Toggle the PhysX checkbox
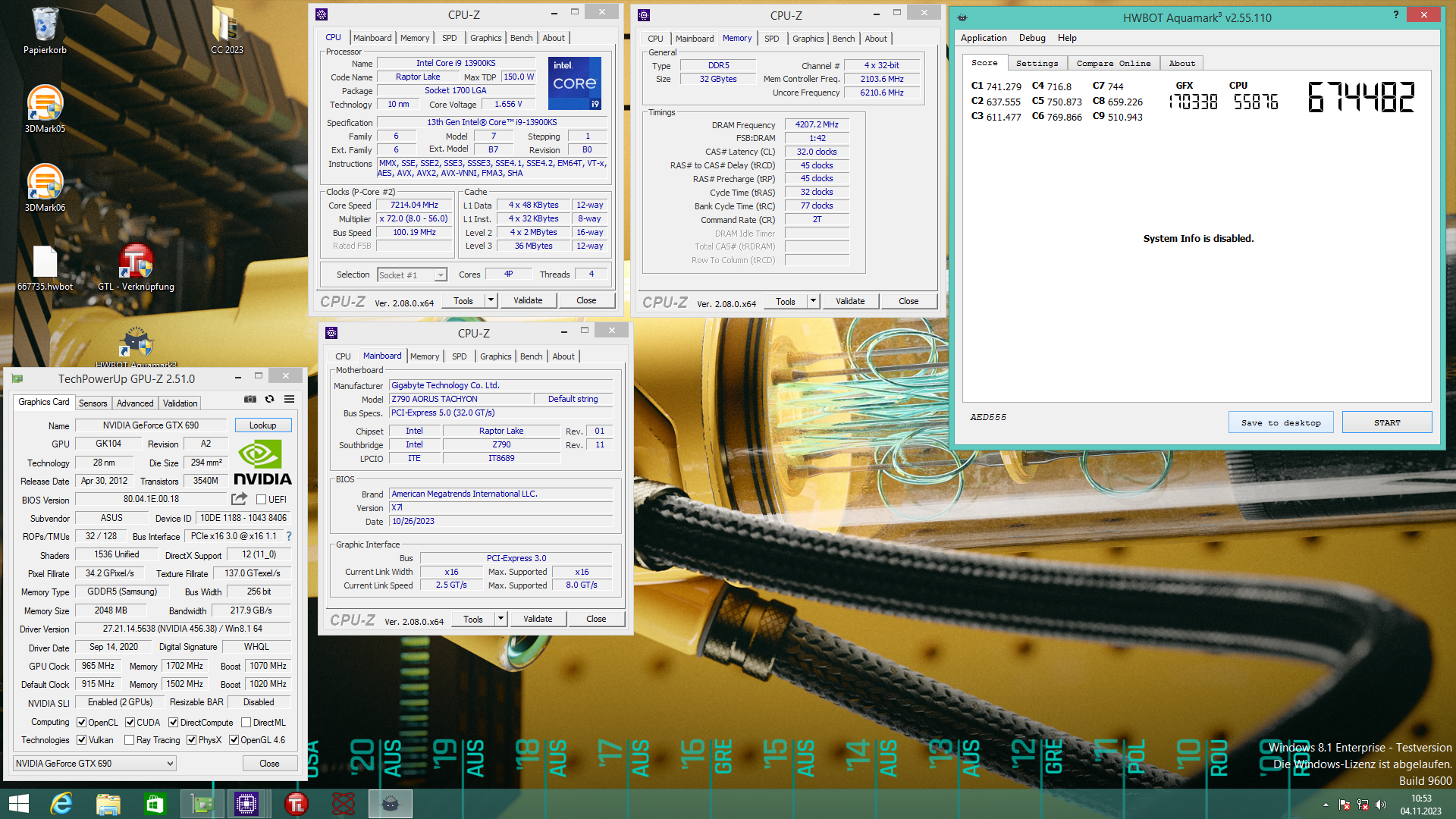 (192, 740)
